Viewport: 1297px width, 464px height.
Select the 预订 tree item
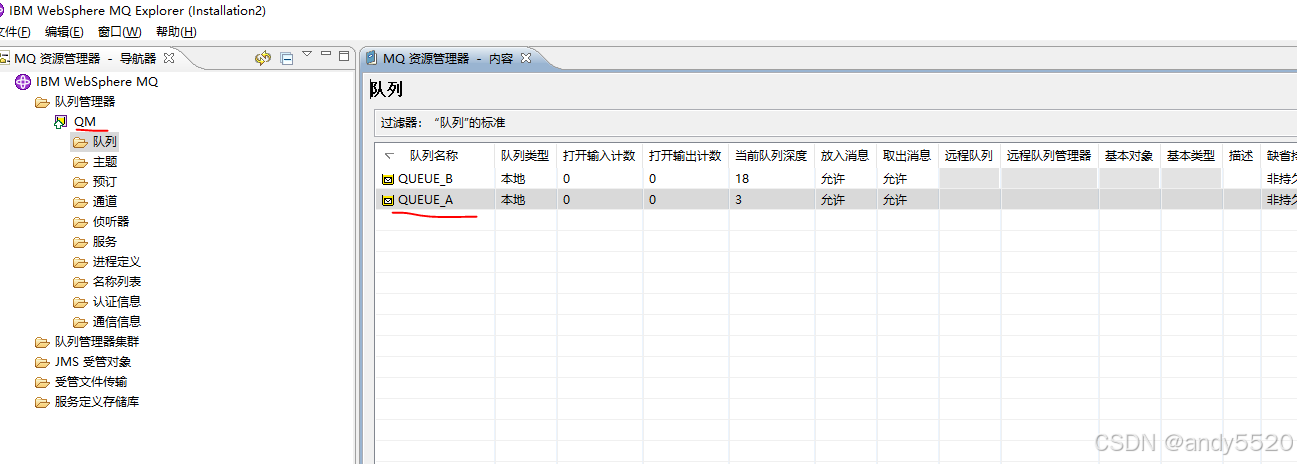coord(105,182)
